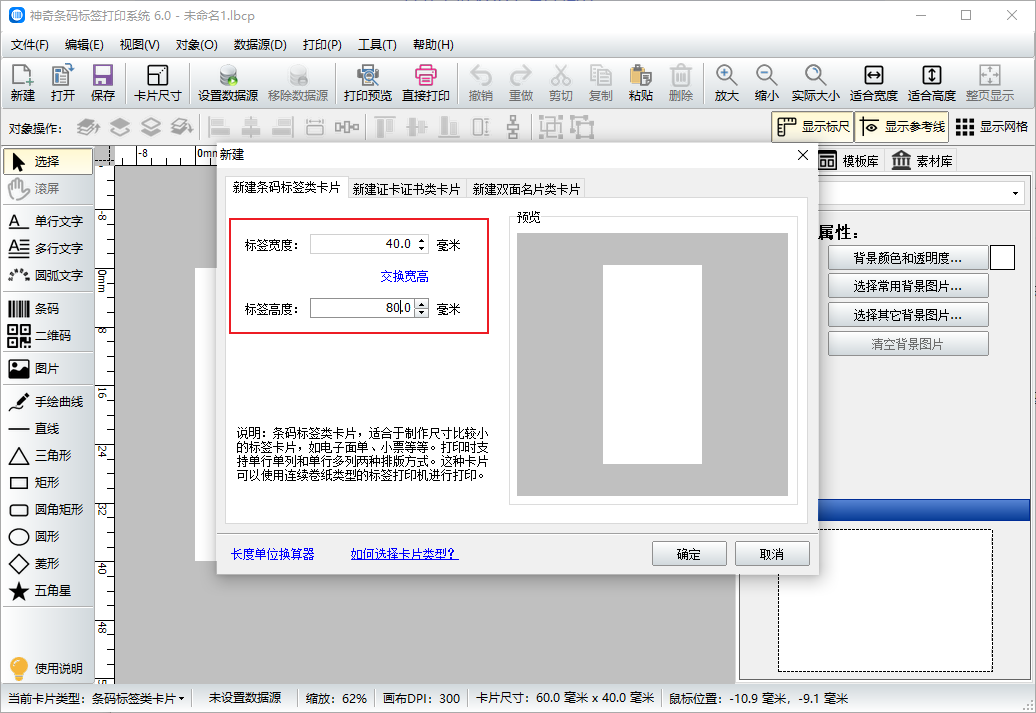Viewport: 1036px width, 713px height.
Task: Switch to 新建证卡证书类卡片 tab
Action: pos(406,189)
